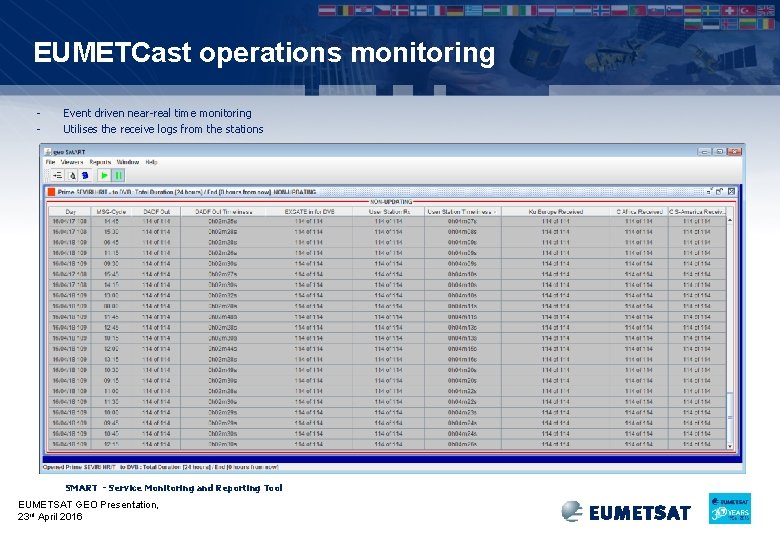Maximize the geo SMART window
The image size is (780, 540).
[x=719, y=151]
